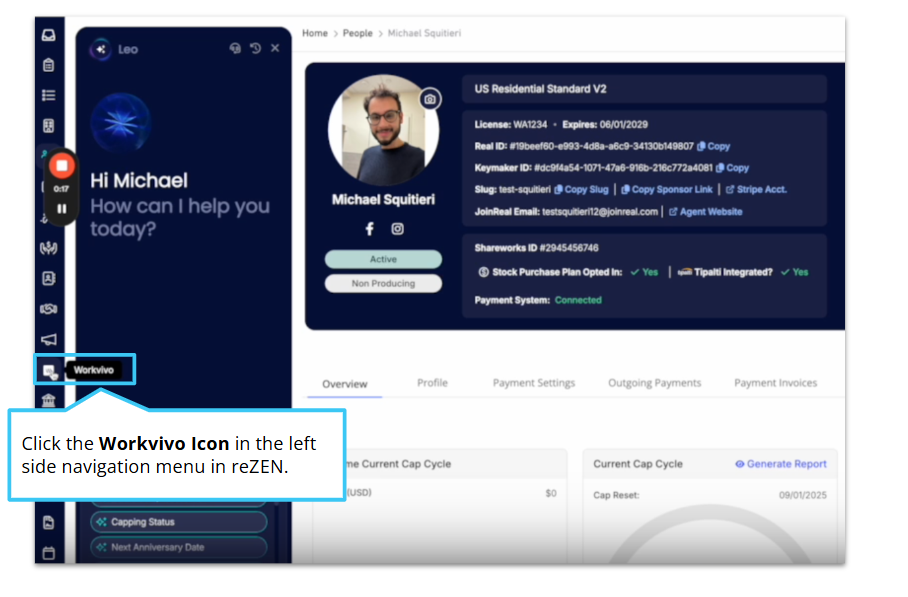Open the inbox tray icon in the sidebar
The image size is (908, 597).
pyautogui.click(x=49, y=35)
